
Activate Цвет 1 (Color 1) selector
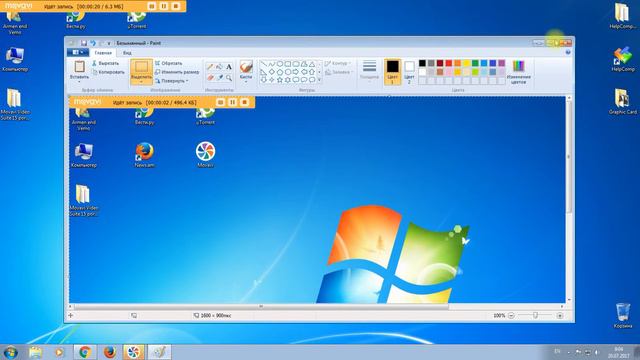coord(392,72)
